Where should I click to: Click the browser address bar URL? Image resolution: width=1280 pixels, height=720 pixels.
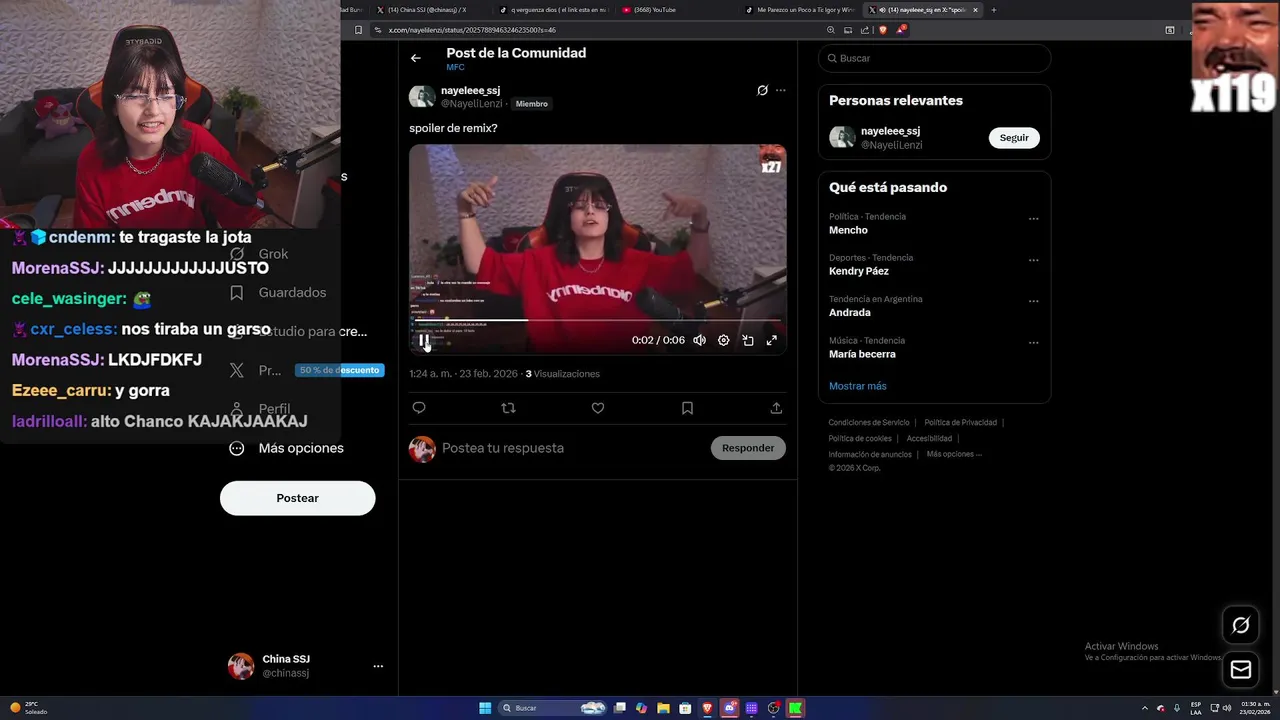(472, 30)
